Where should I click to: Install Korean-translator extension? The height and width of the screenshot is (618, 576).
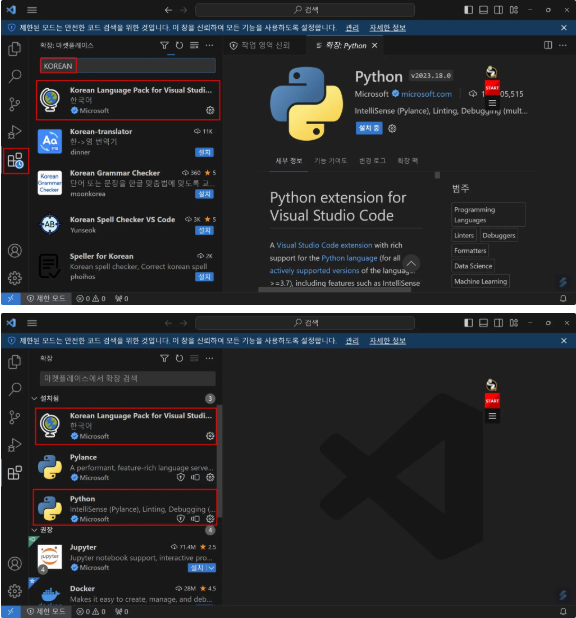204,152
